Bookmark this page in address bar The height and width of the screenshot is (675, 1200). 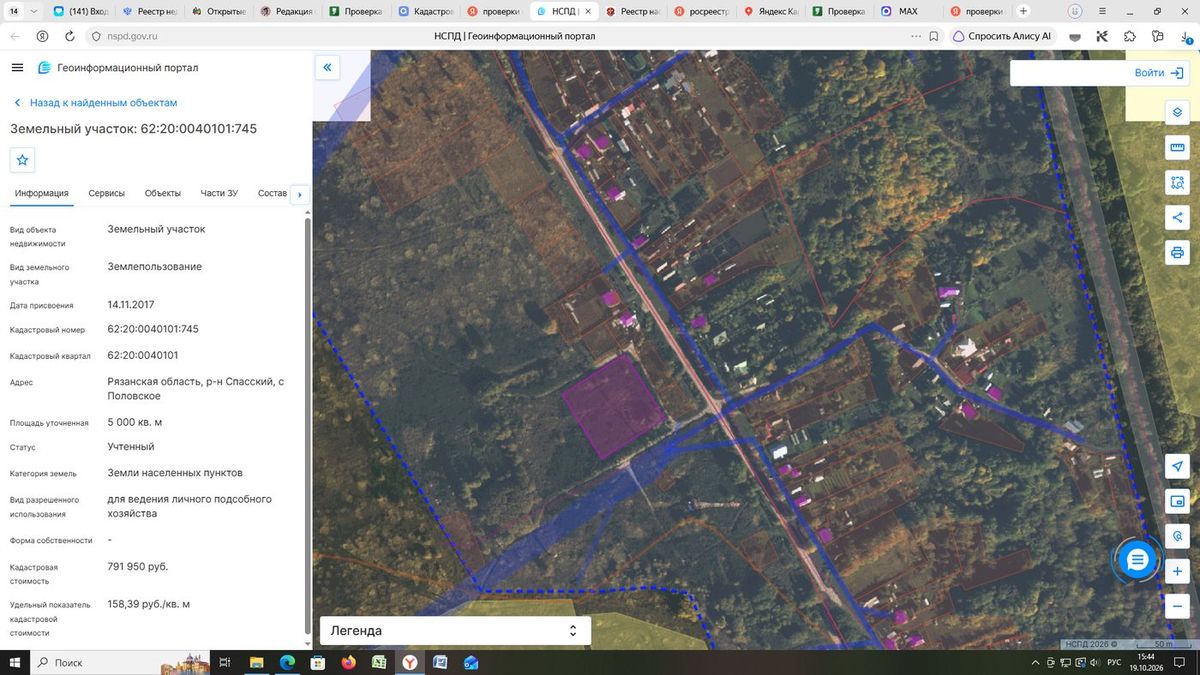[x=933, y=35]
